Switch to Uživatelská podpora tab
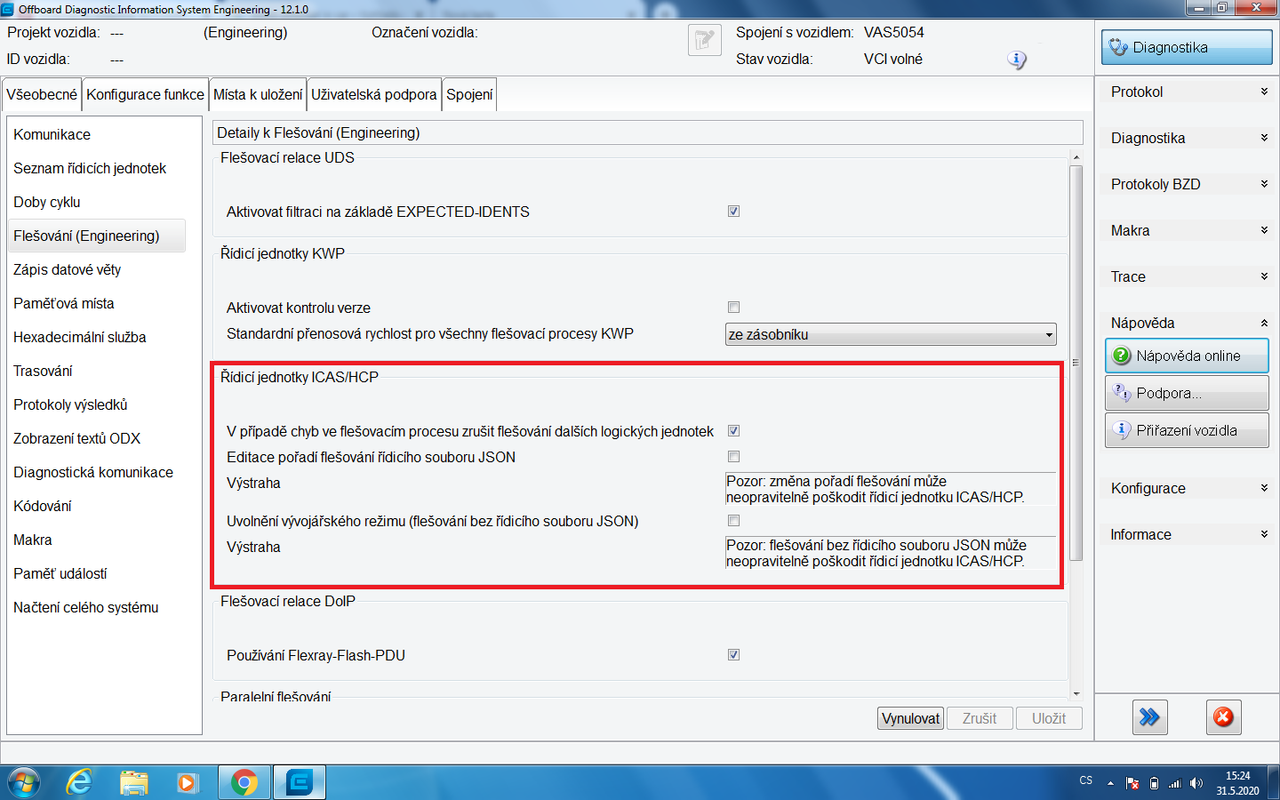The height and width of the screenshot is (800, 1280). tap(374, 95)
